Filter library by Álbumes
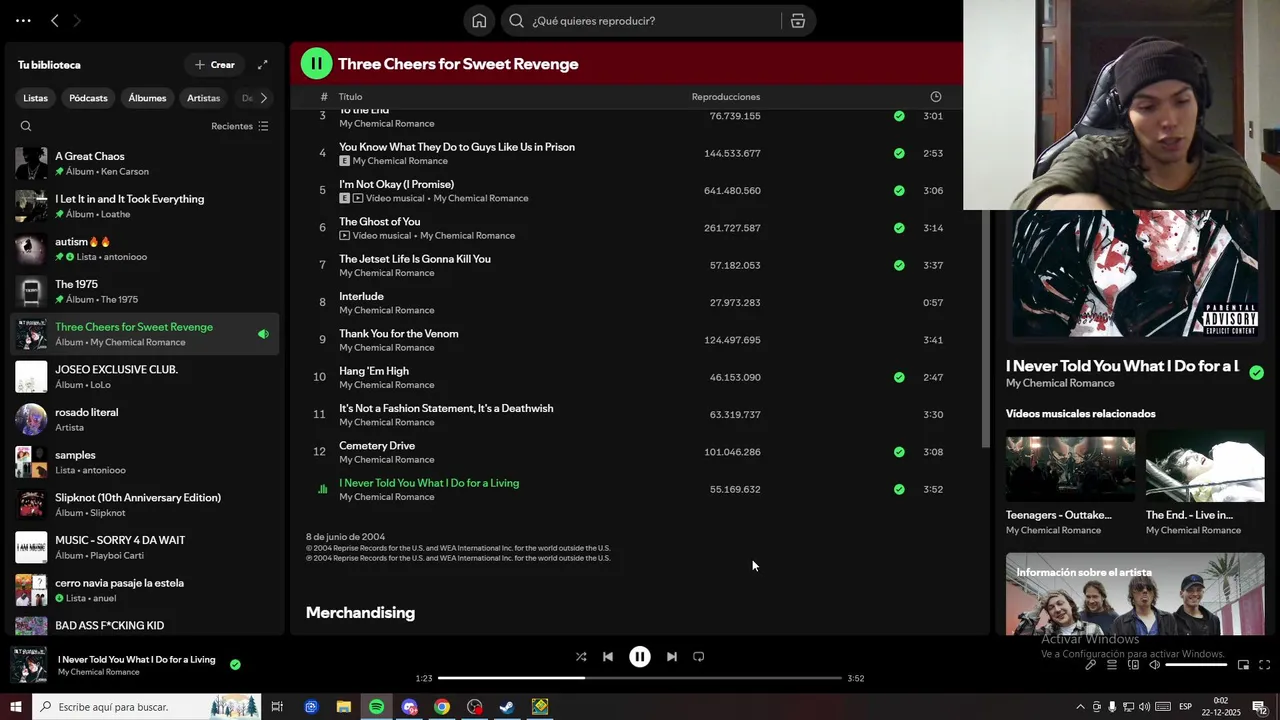Image resolution: width=1280 pixels, height=720 pixels. pyautogui.click(x=147, y=98)
